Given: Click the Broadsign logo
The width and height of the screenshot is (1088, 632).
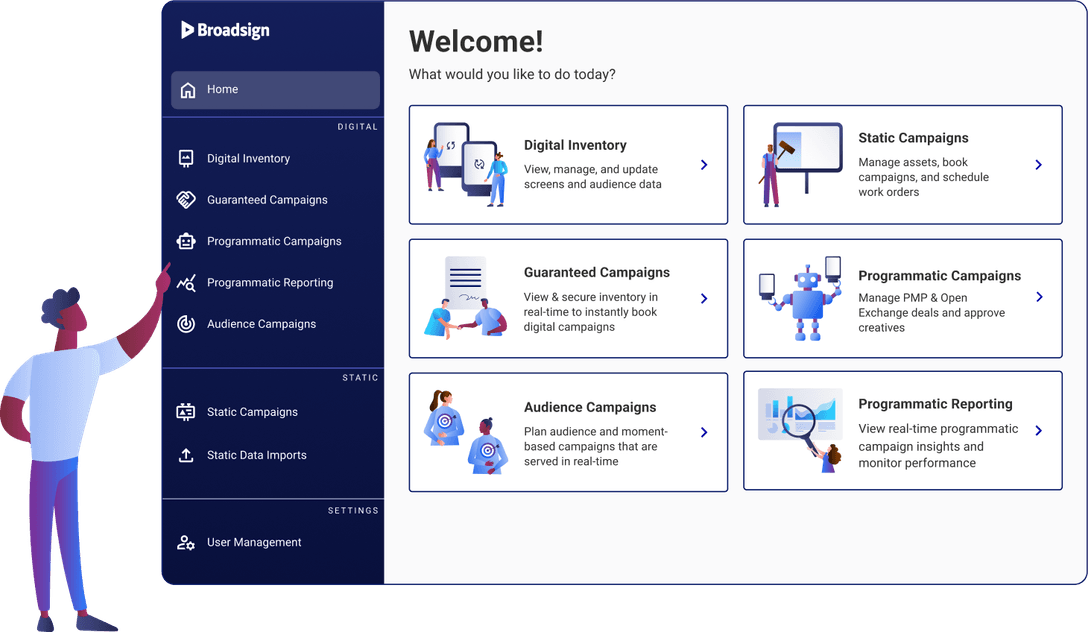Looking at the screenshot, I should pyautogui.click(x=227, y=30).
